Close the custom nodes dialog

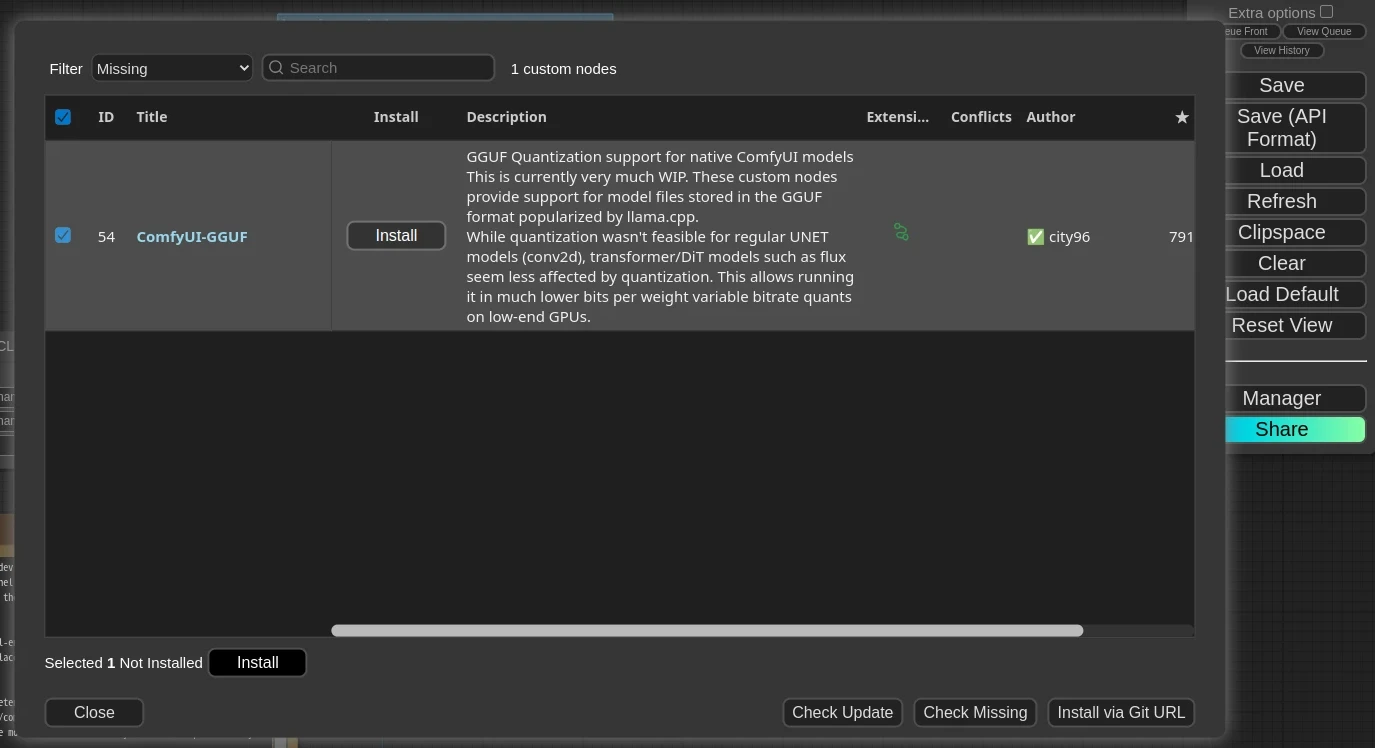point(94,713)
